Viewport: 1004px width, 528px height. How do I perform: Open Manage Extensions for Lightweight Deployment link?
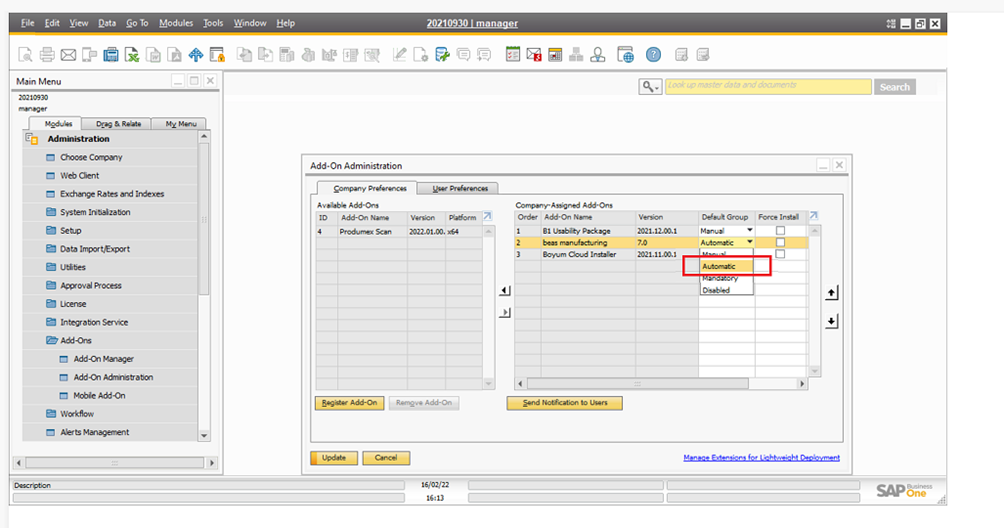point(761,458)
